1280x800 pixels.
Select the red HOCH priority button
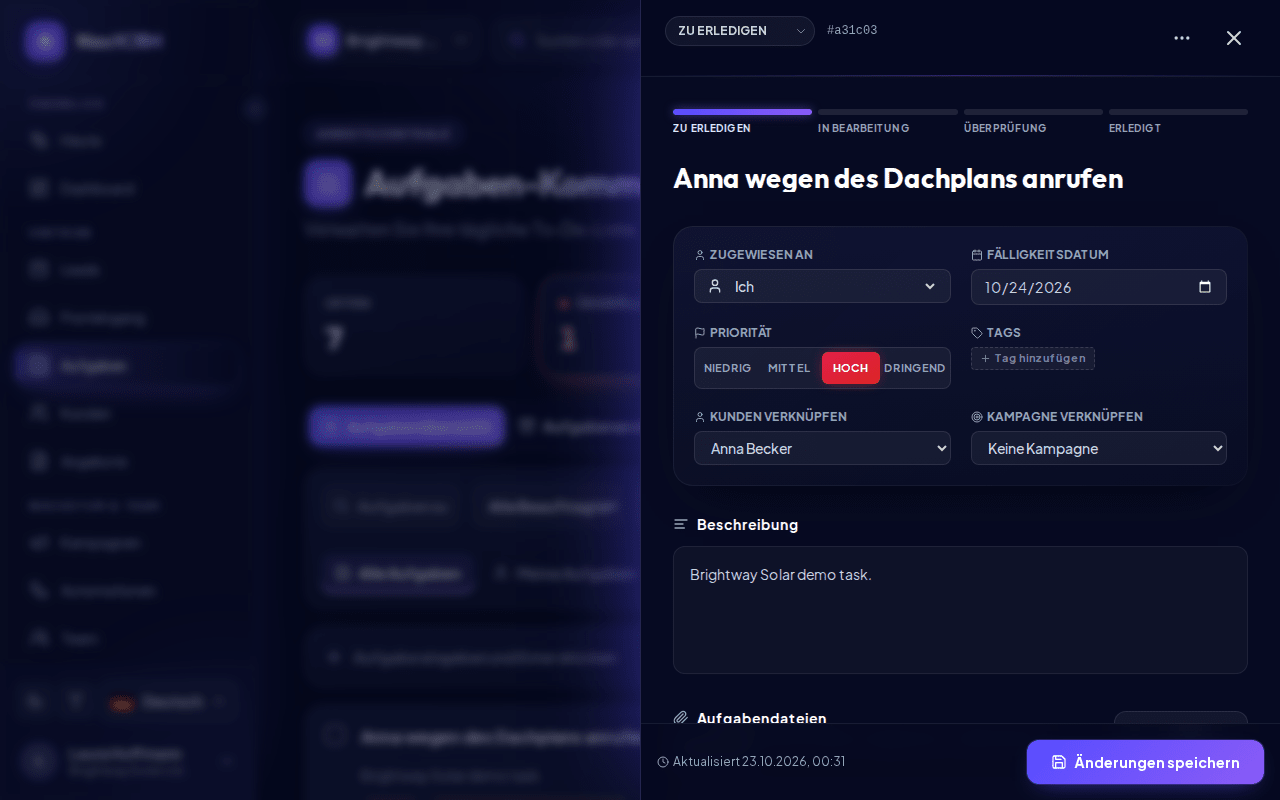pyautogui.click(x=851, y=368)
